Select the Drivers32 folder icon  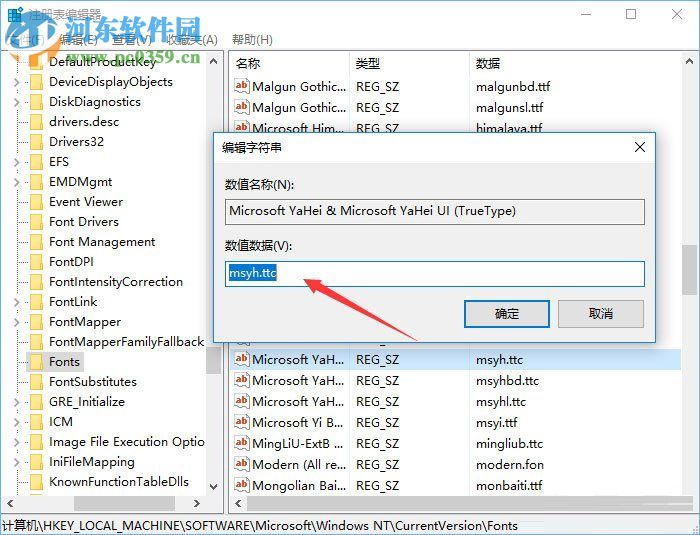(36, 142)
